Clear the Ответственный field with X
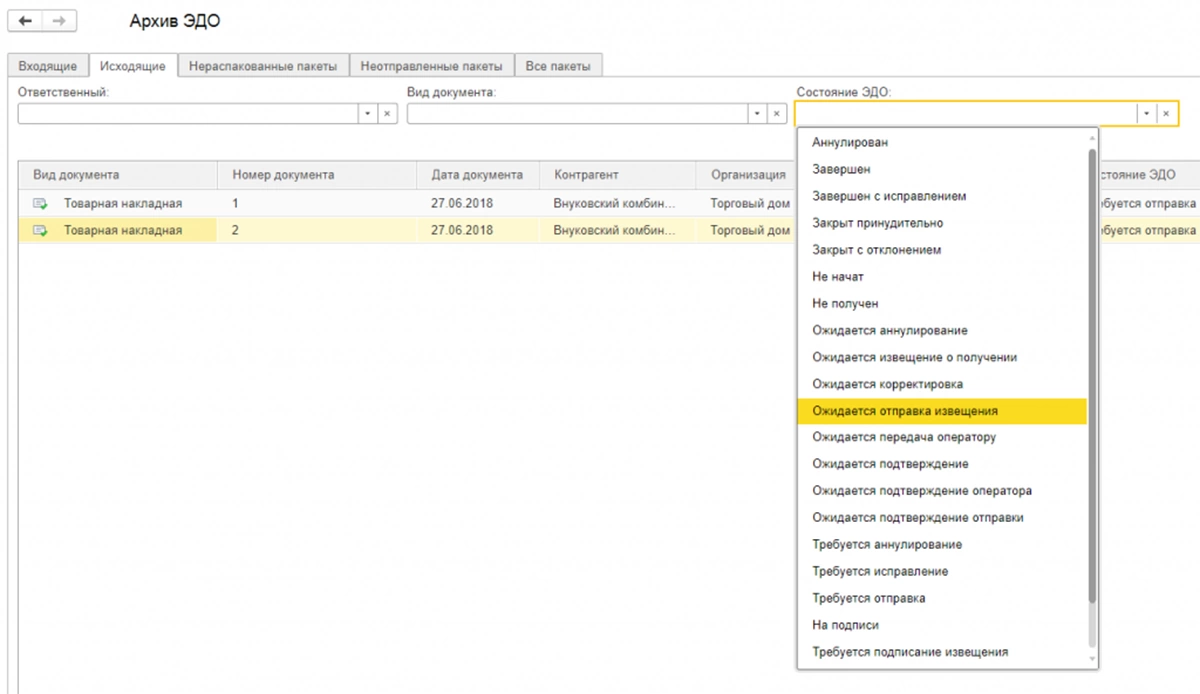The height and width of the screenshot is (694, 1200). click(x=387, y=114)
